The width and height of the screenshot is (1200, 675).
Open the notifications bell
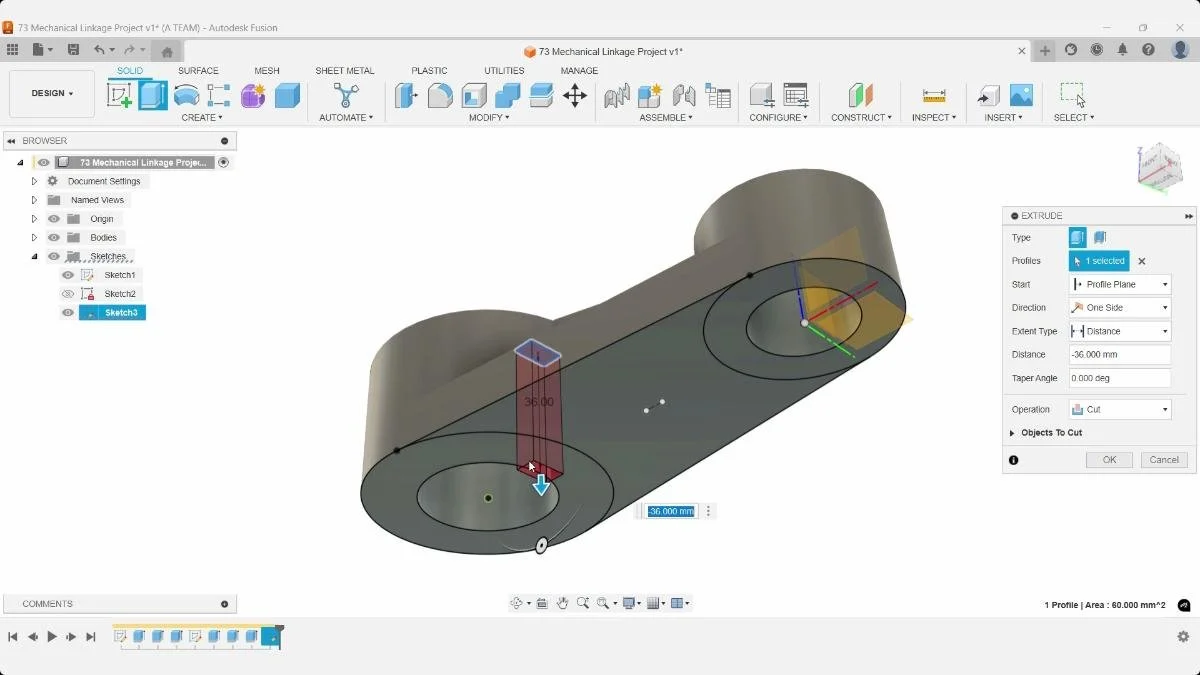[x=1123, y=50]
